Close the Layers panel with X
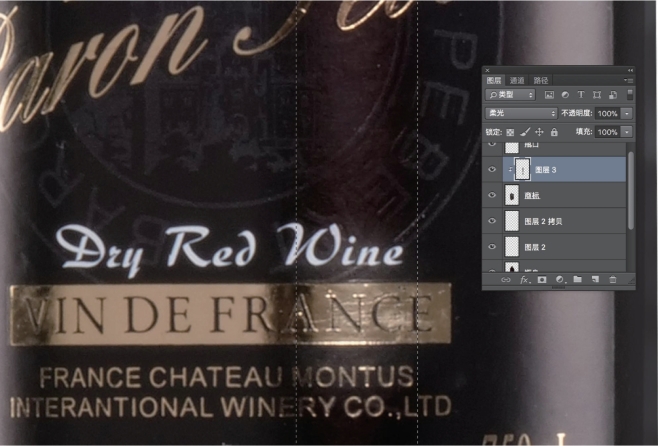Viewport: 658px width, 446px height. (x=487, y=70)
